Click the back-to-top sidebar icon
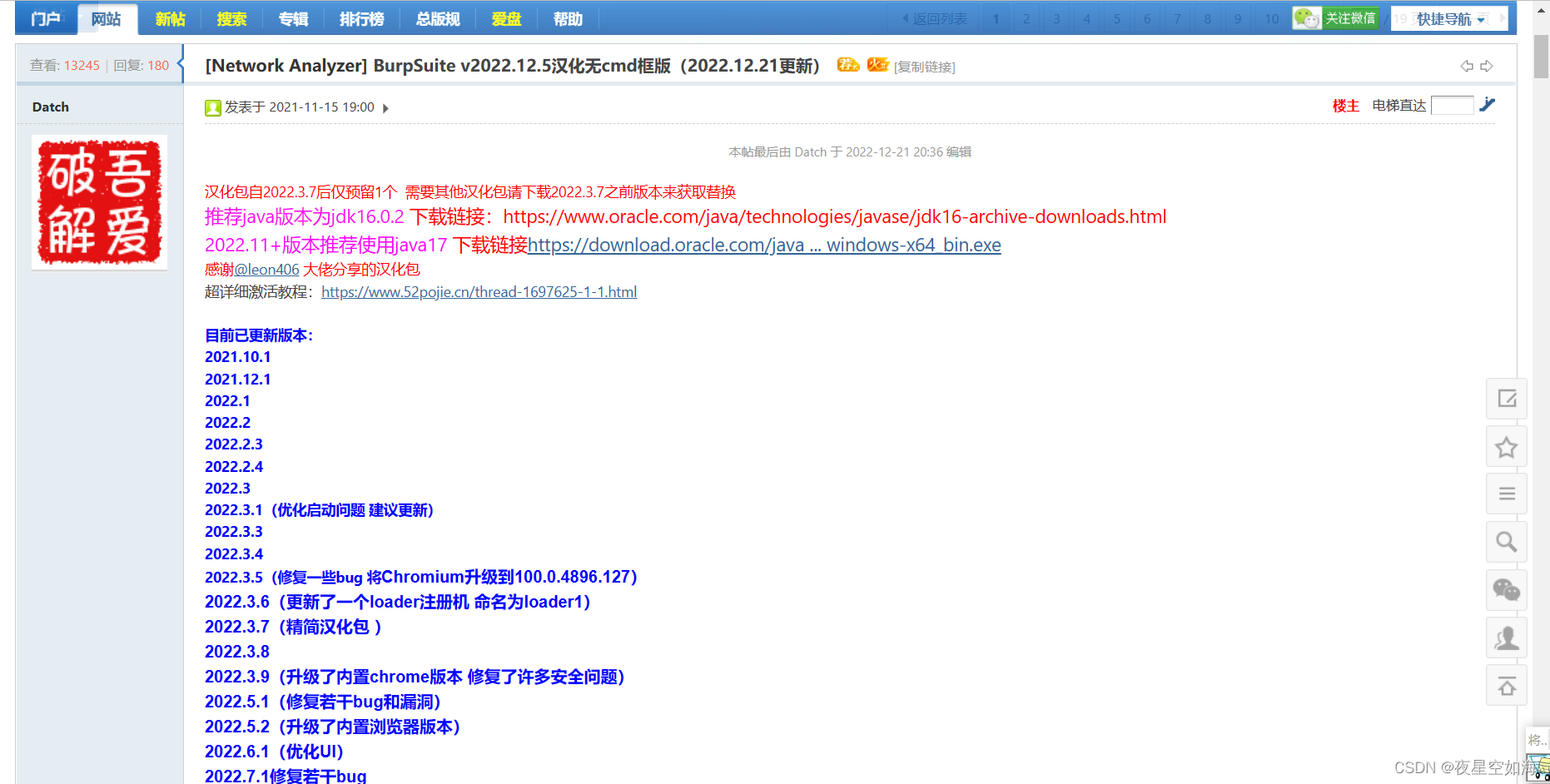Image resolution: width=1550 pixels, height=784 pixels. (x=1507, y=685)
